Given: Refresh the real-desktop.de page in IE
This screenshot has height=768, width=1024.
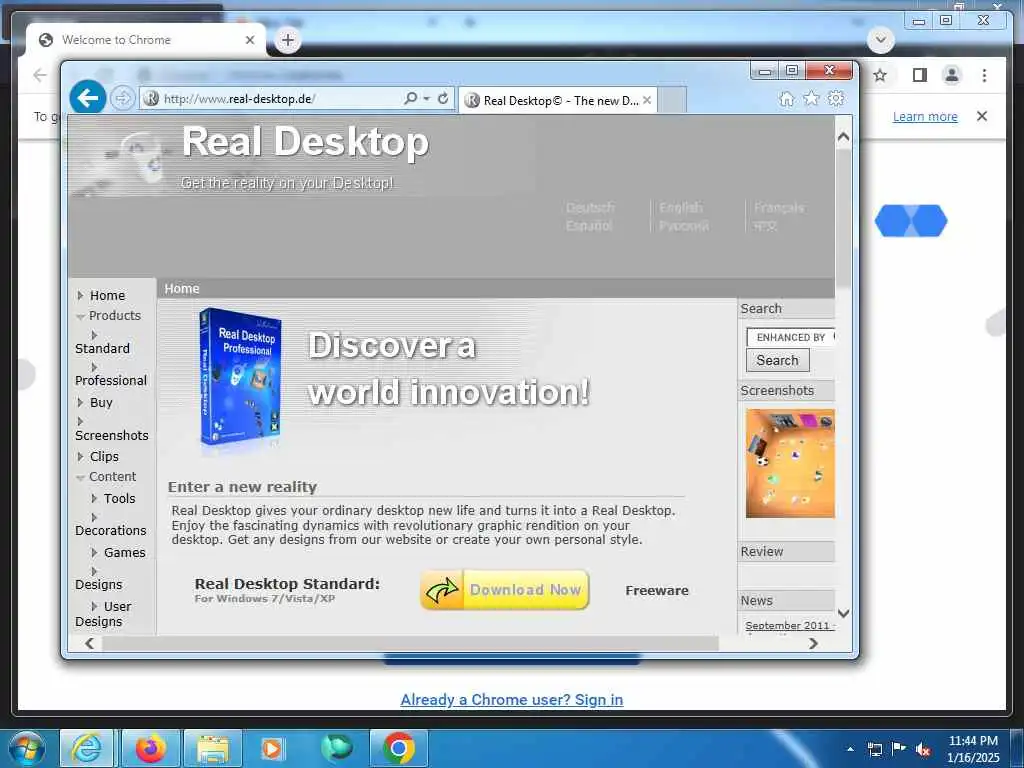Looking at the screenshot, I should [x=443, y=98].
